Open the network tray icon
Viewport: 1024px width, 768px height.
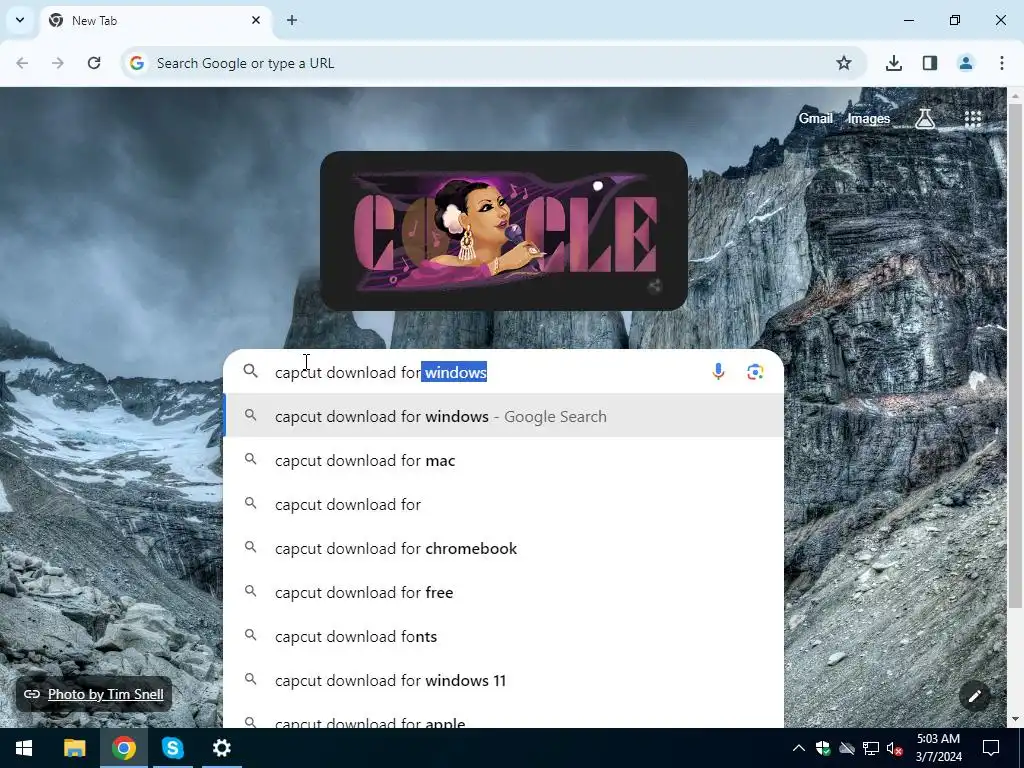(871, 748)
